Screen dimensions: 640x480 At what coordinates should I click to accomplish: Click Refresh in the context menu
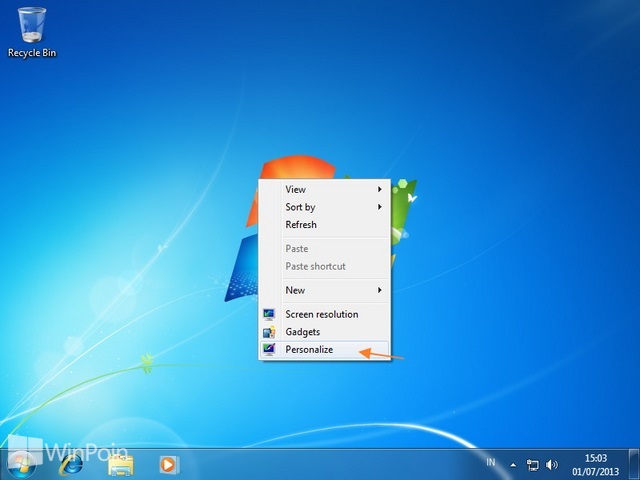coord(324,225)
